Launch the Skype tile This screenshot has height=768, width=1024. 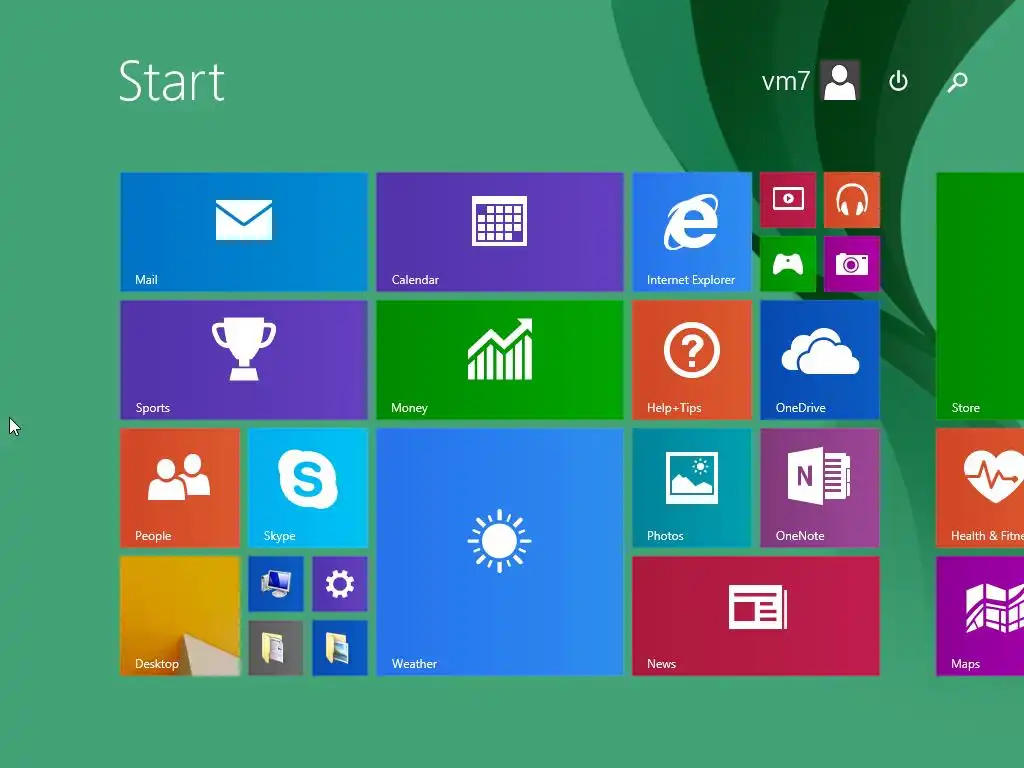tap(308, 488)
